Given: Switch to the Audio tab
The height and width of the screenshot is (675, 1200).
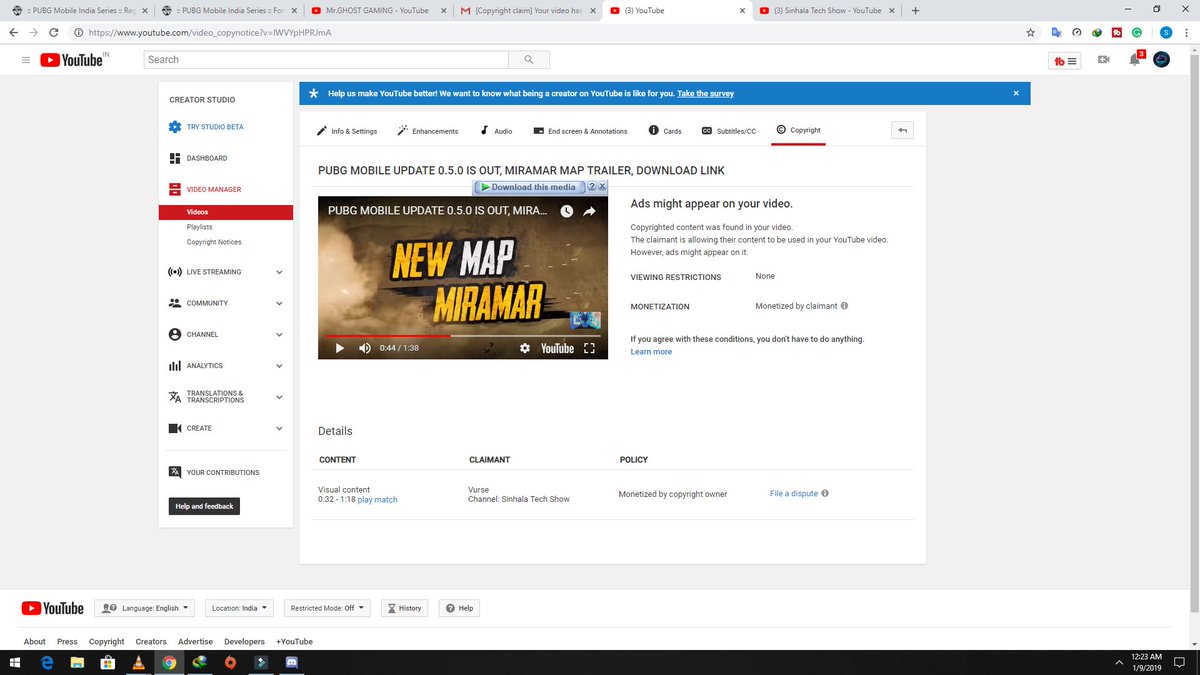Looking at the screenshot, I should click(496, 131).
